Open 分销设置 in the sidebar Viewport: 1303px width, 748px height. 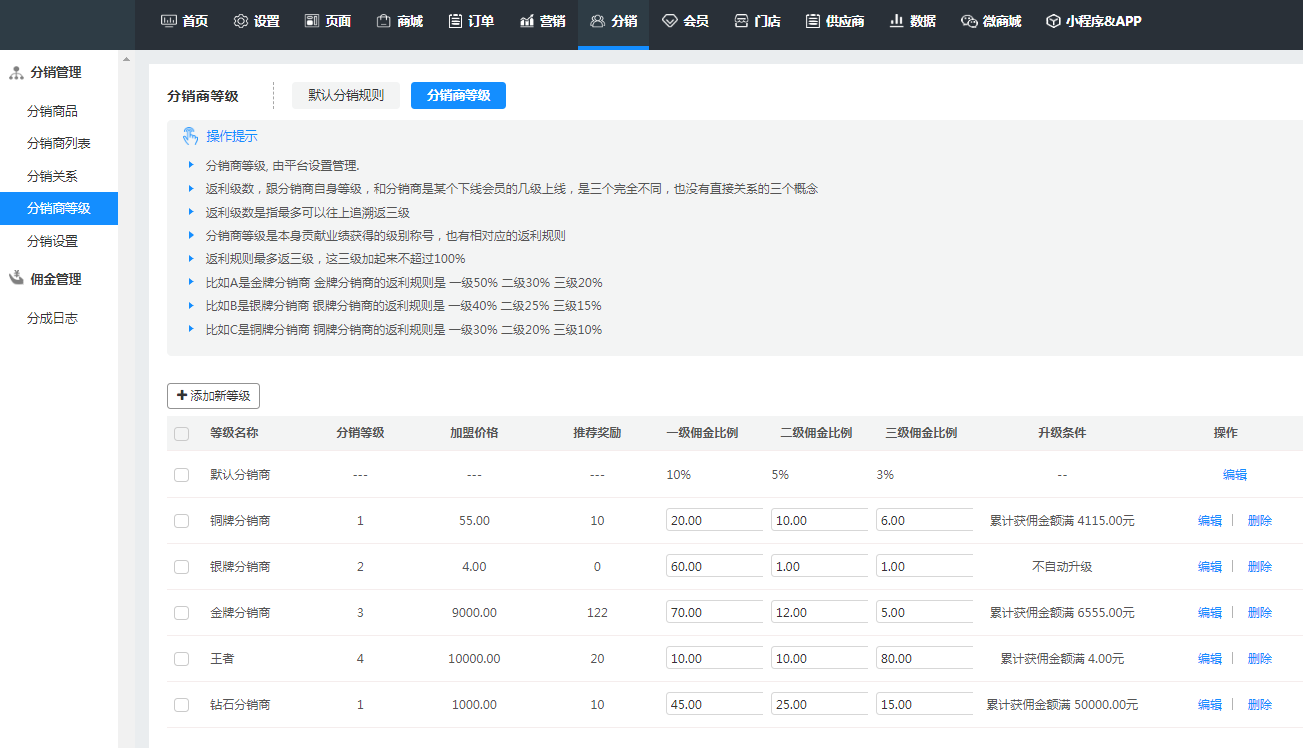(x=52, y=241)
